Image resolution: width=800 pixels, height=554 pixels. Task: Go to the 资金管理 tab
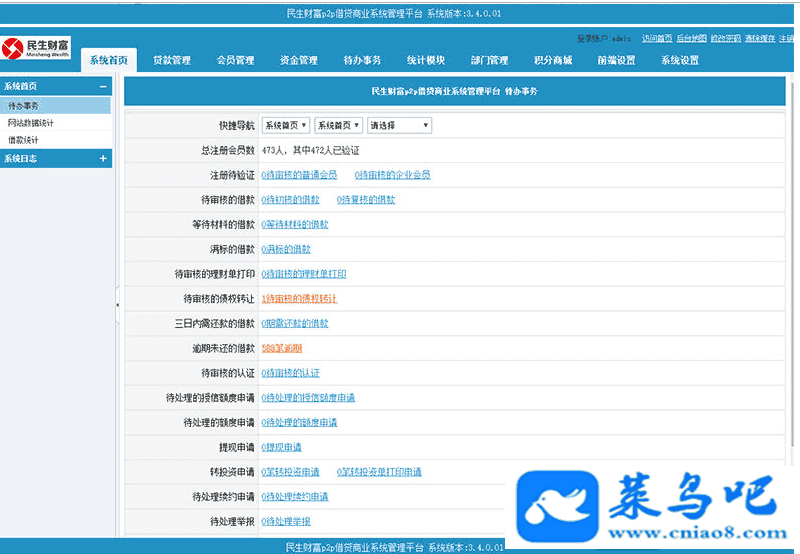pos(299,60)
